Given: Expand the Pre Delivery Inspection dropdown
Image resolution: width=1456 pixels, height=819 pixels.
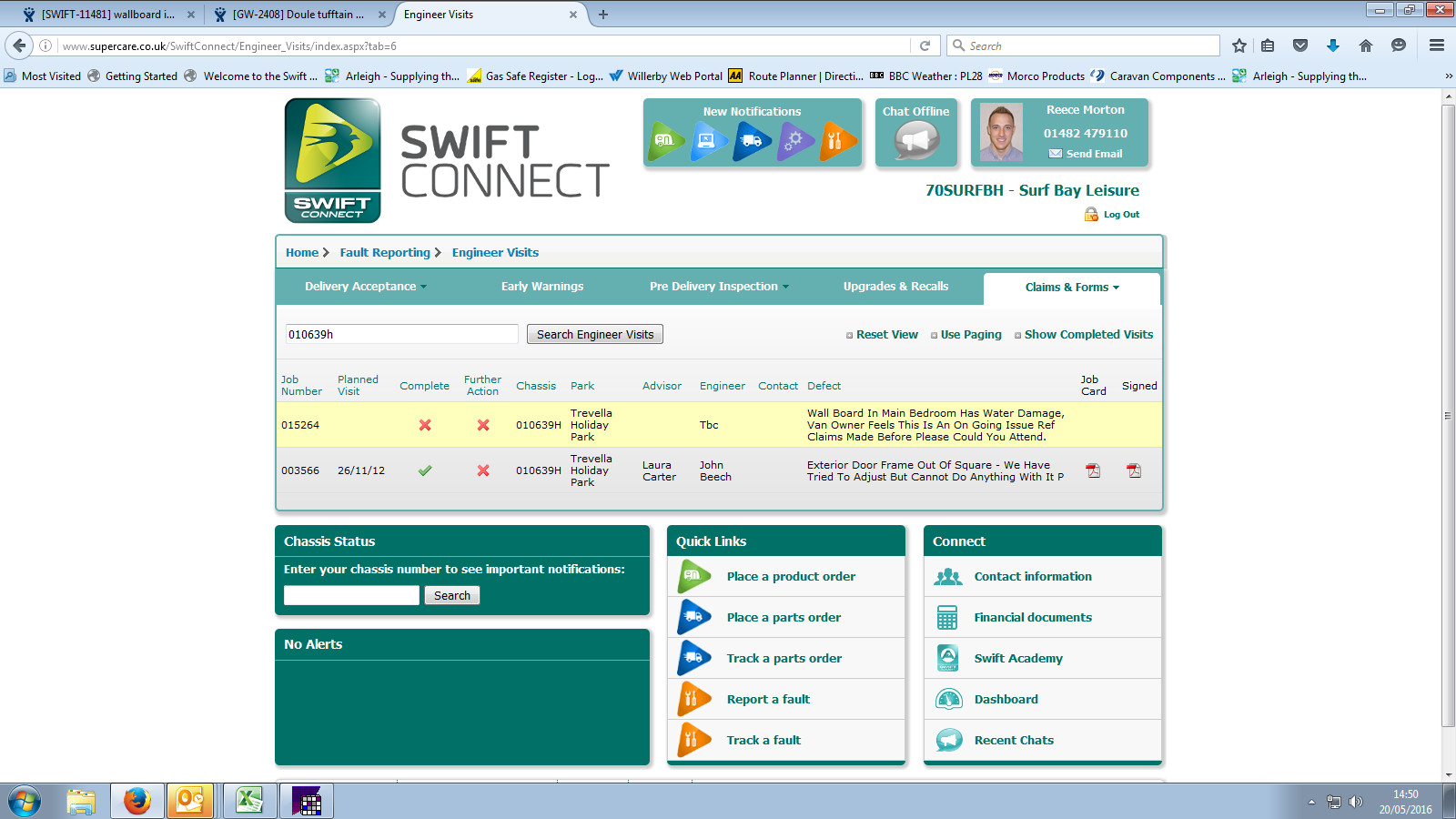Looking at the screenshot, I should 719,287.
